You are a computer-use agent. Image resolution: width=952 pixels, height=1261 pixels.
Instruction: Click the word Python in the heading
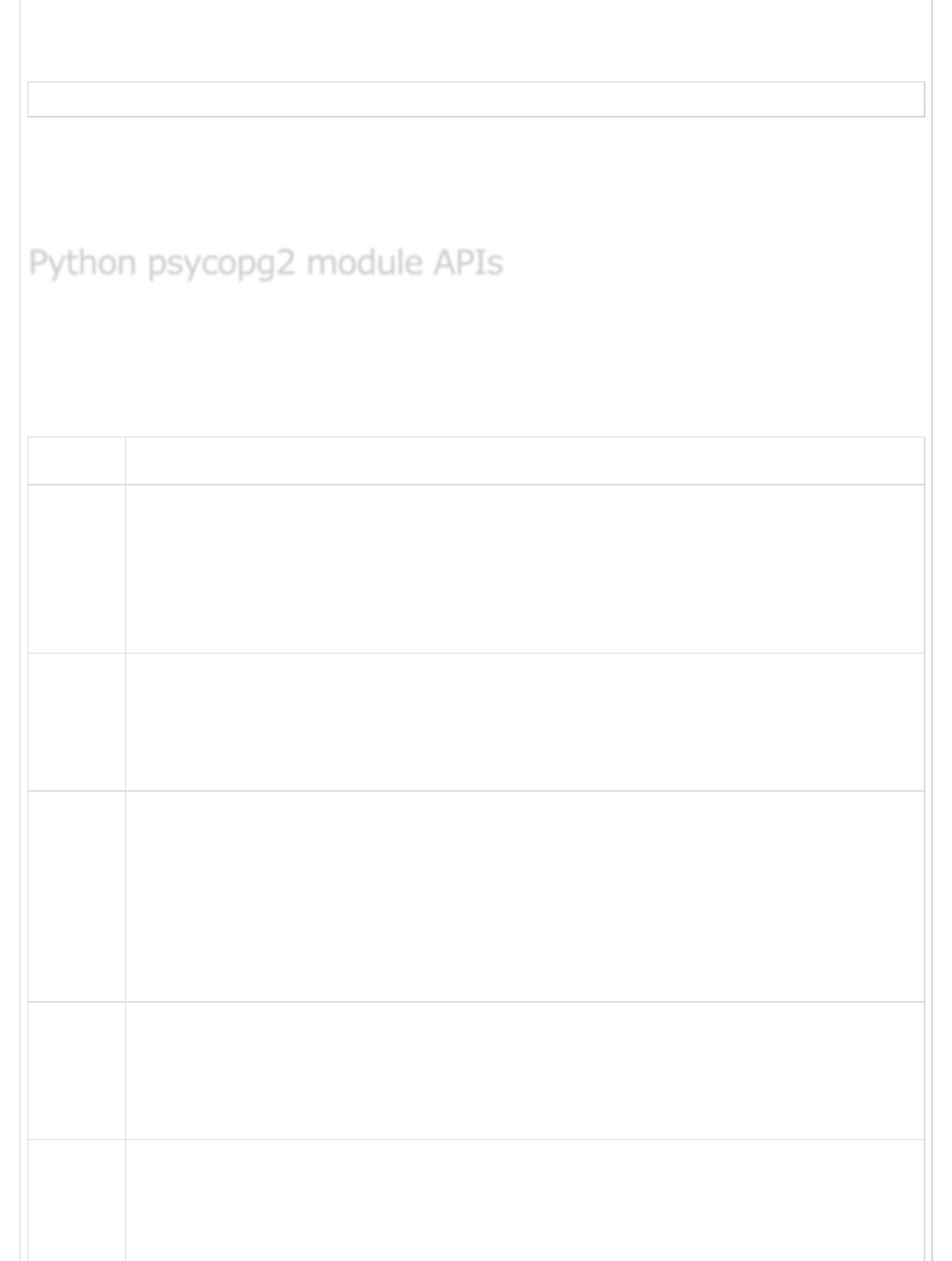point(82,262)
